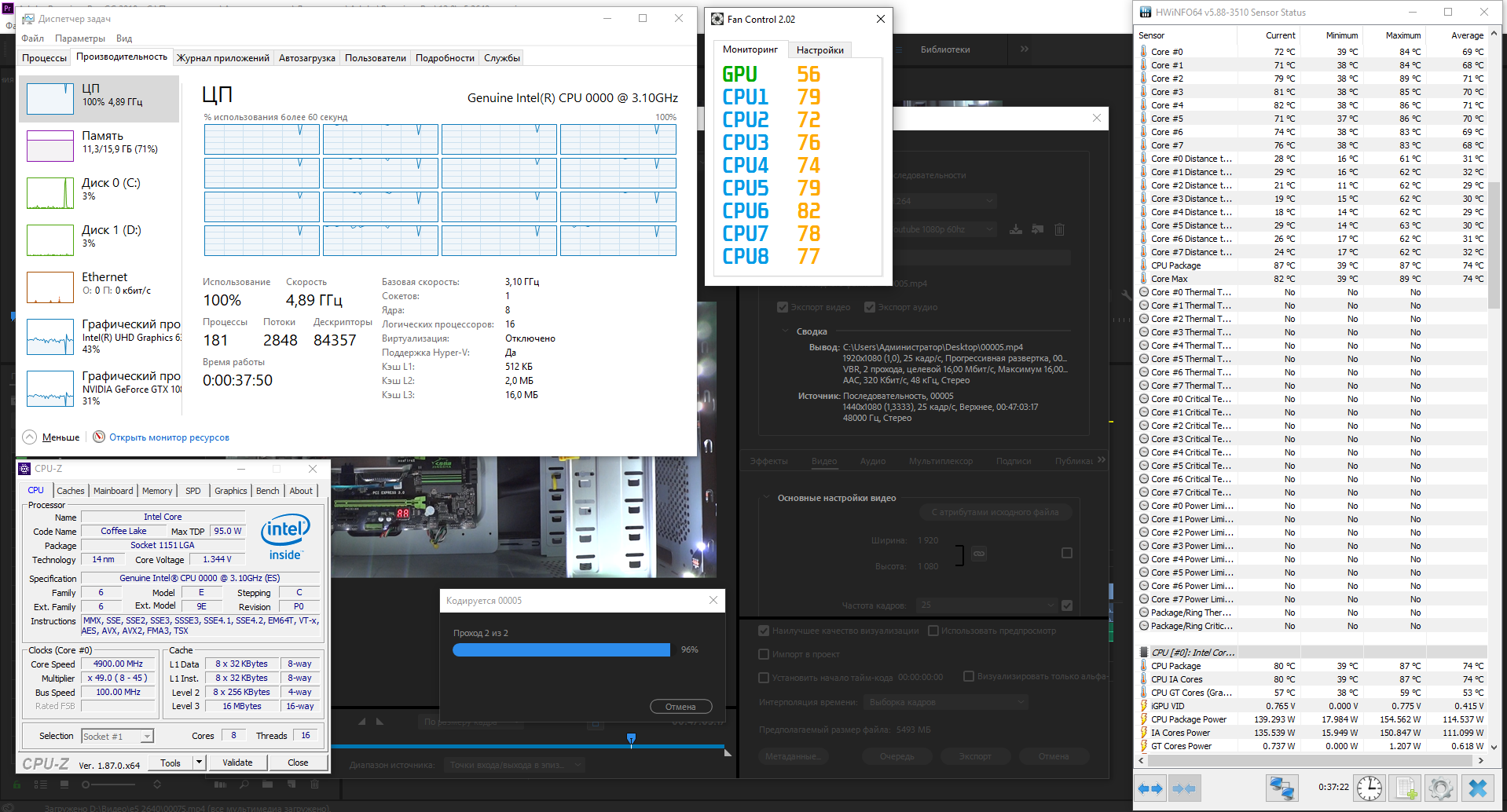Click the HWiNFO clock reset timer icon
1507x812 pixels.
pos(1369,788)
